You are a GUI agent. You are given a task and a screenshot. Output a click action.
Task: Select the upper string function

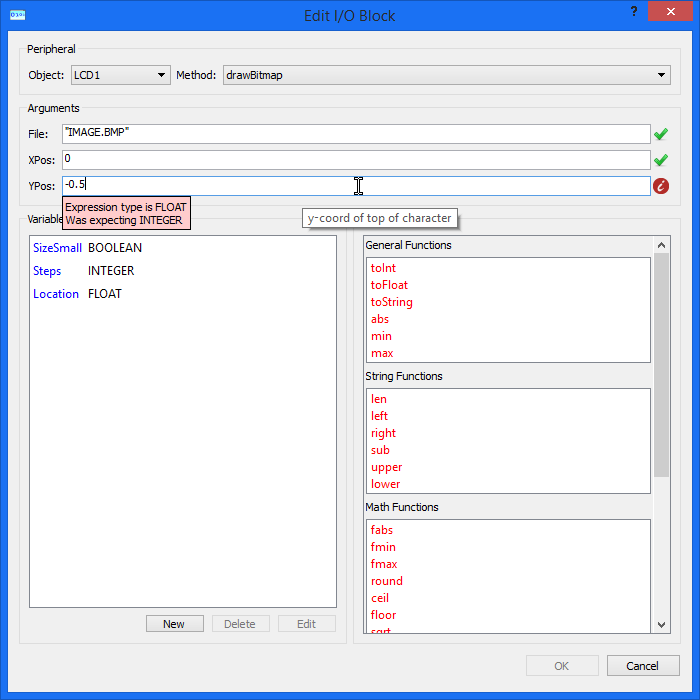386,467
